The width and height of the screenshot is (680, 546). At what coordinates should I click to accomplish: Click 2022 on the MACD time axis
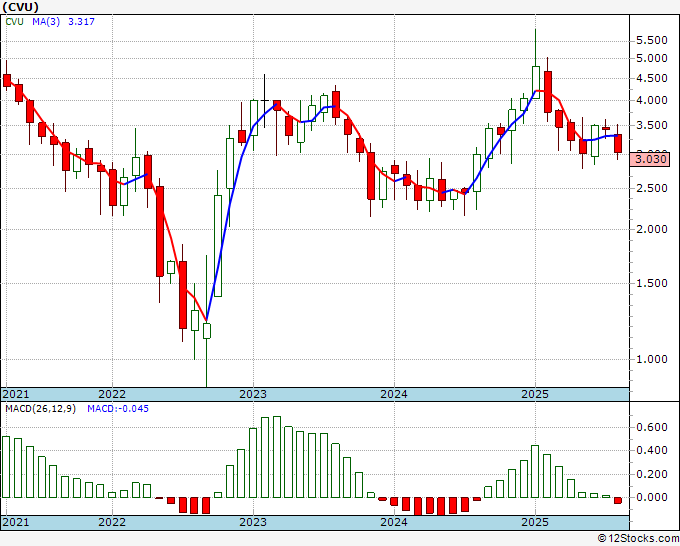(112, 522)
